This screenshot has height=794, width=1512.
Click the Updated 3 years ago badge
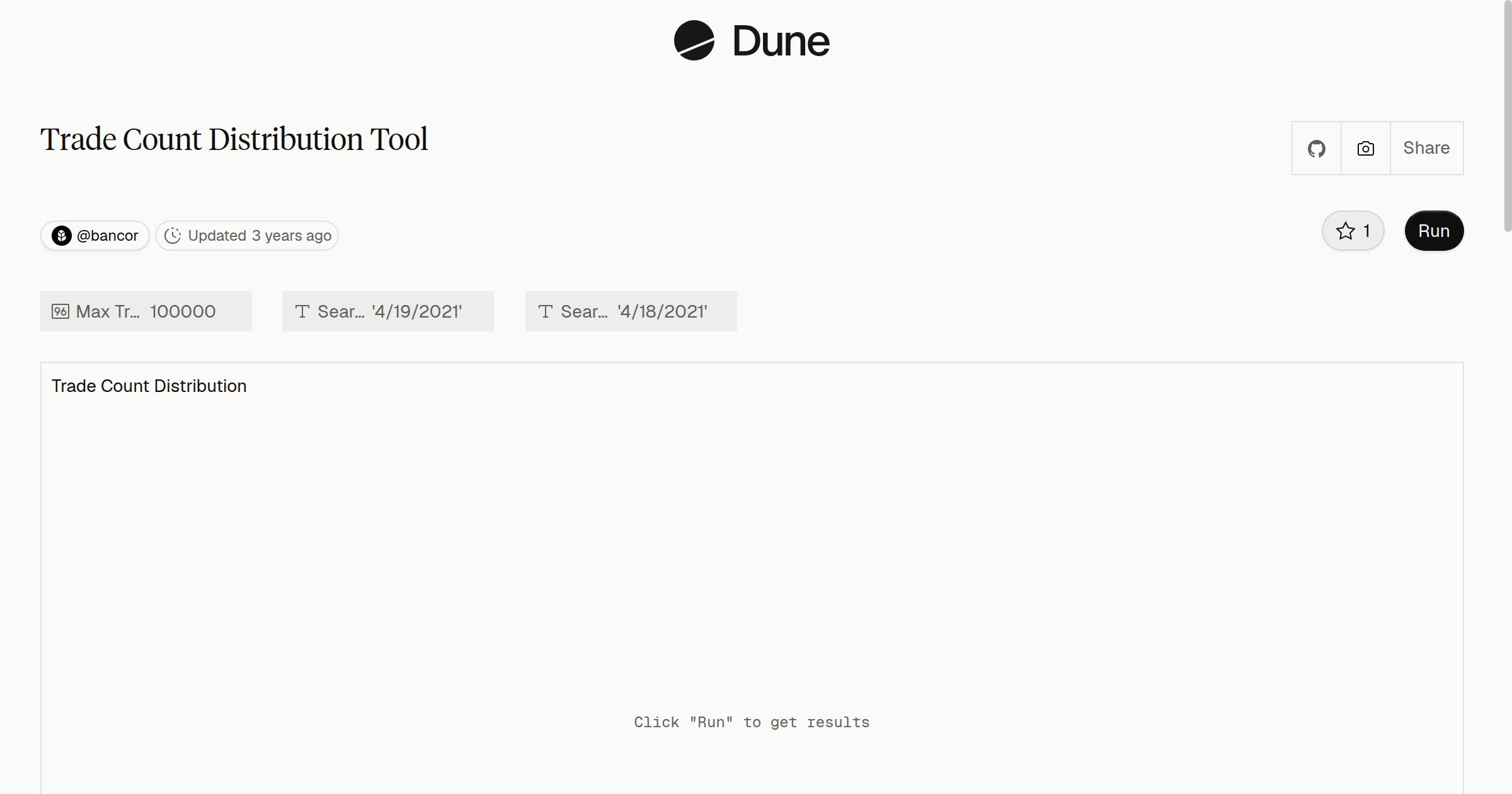(x=247, y=236)
